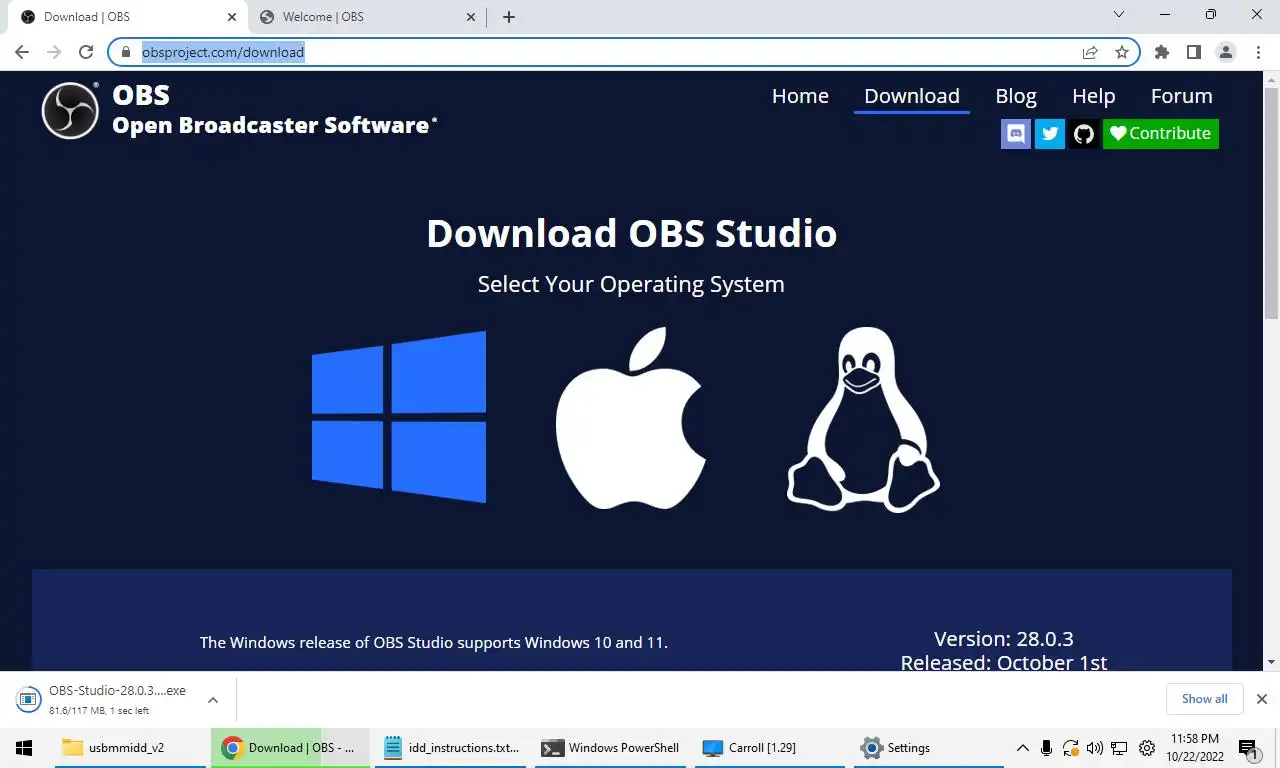Open Chrome three-dot menu
Image resolution: width=1280 pixels, height=768 pixels.
(x=1258, y=52)
